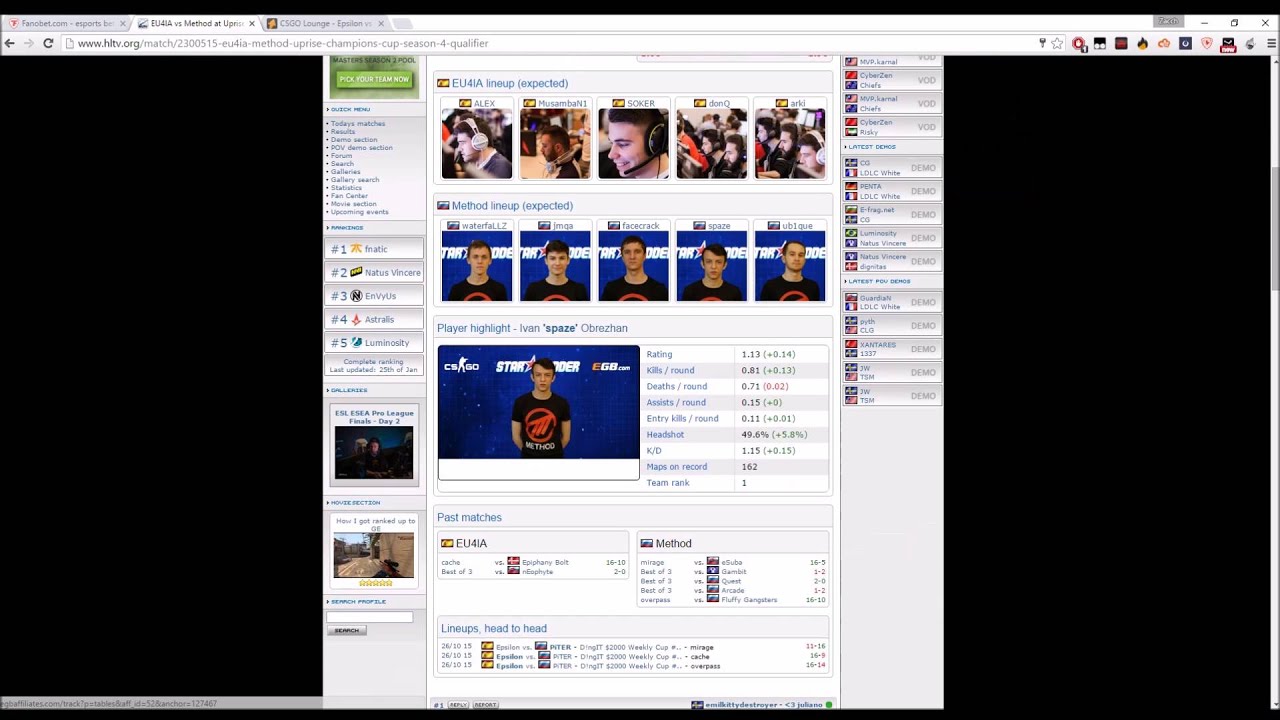Close the Fanobet.com tab

(x=123, y=23)
